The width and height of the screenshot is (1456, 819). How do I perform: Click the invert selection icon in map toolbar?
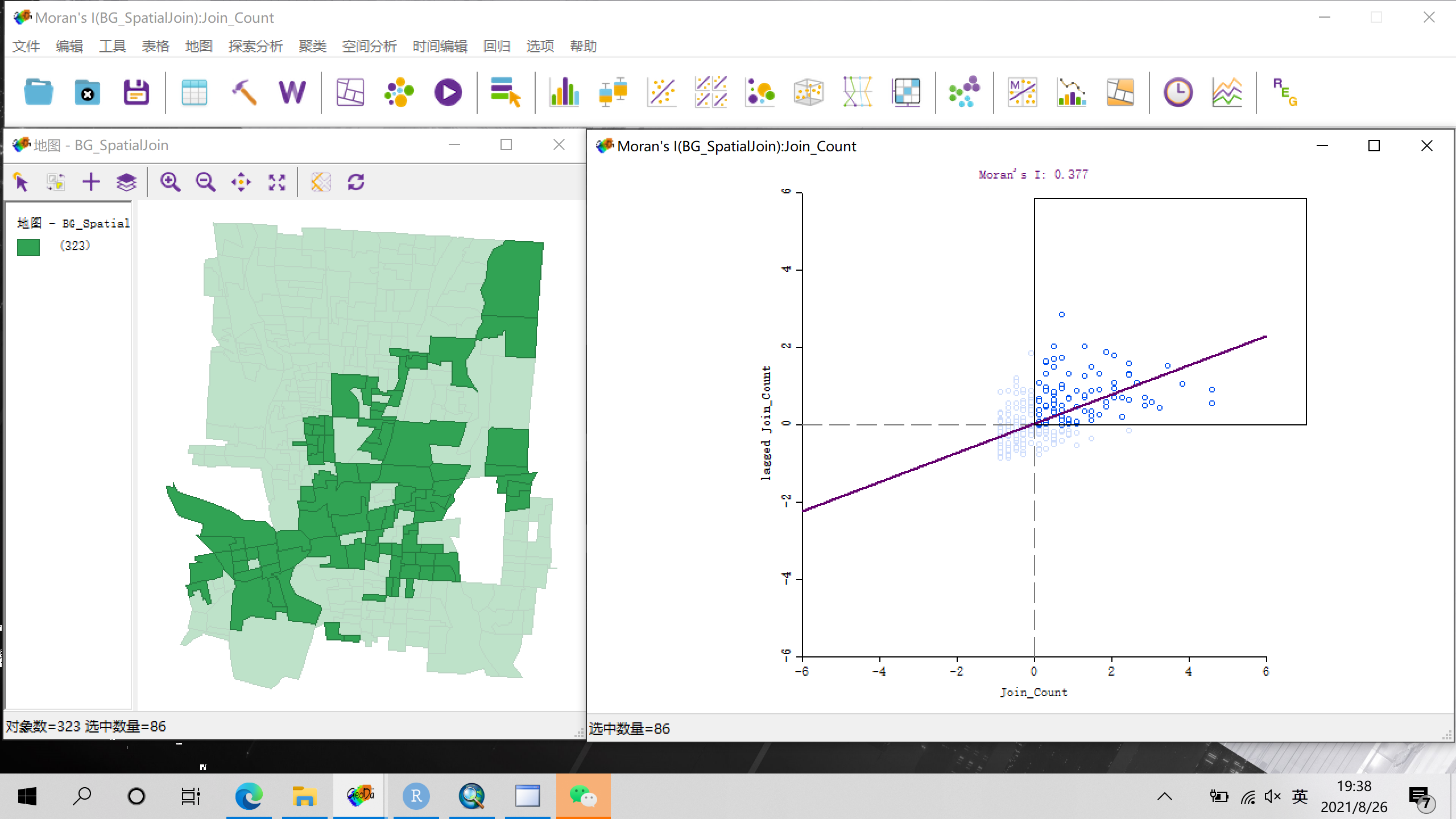pos(56,183)
